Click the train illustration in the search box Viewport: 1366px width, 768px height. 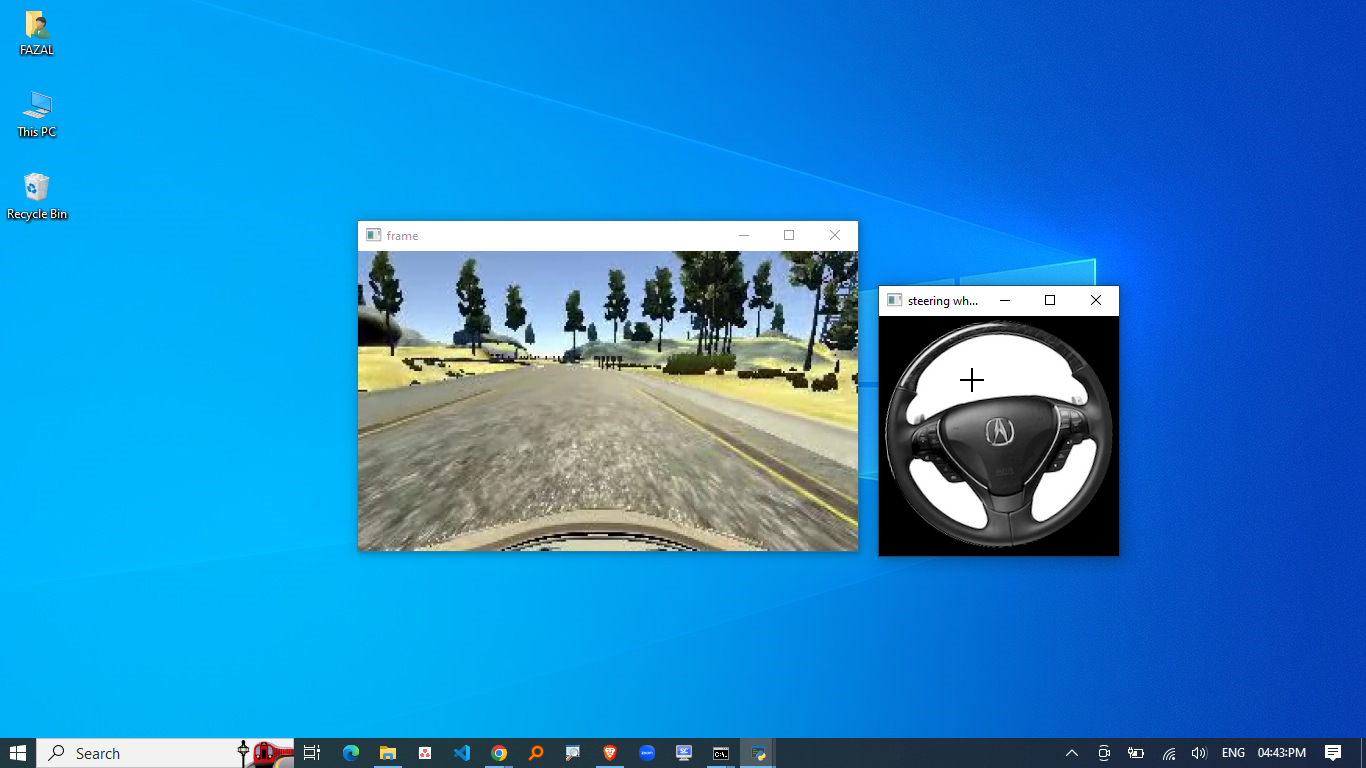click(266, 753)
